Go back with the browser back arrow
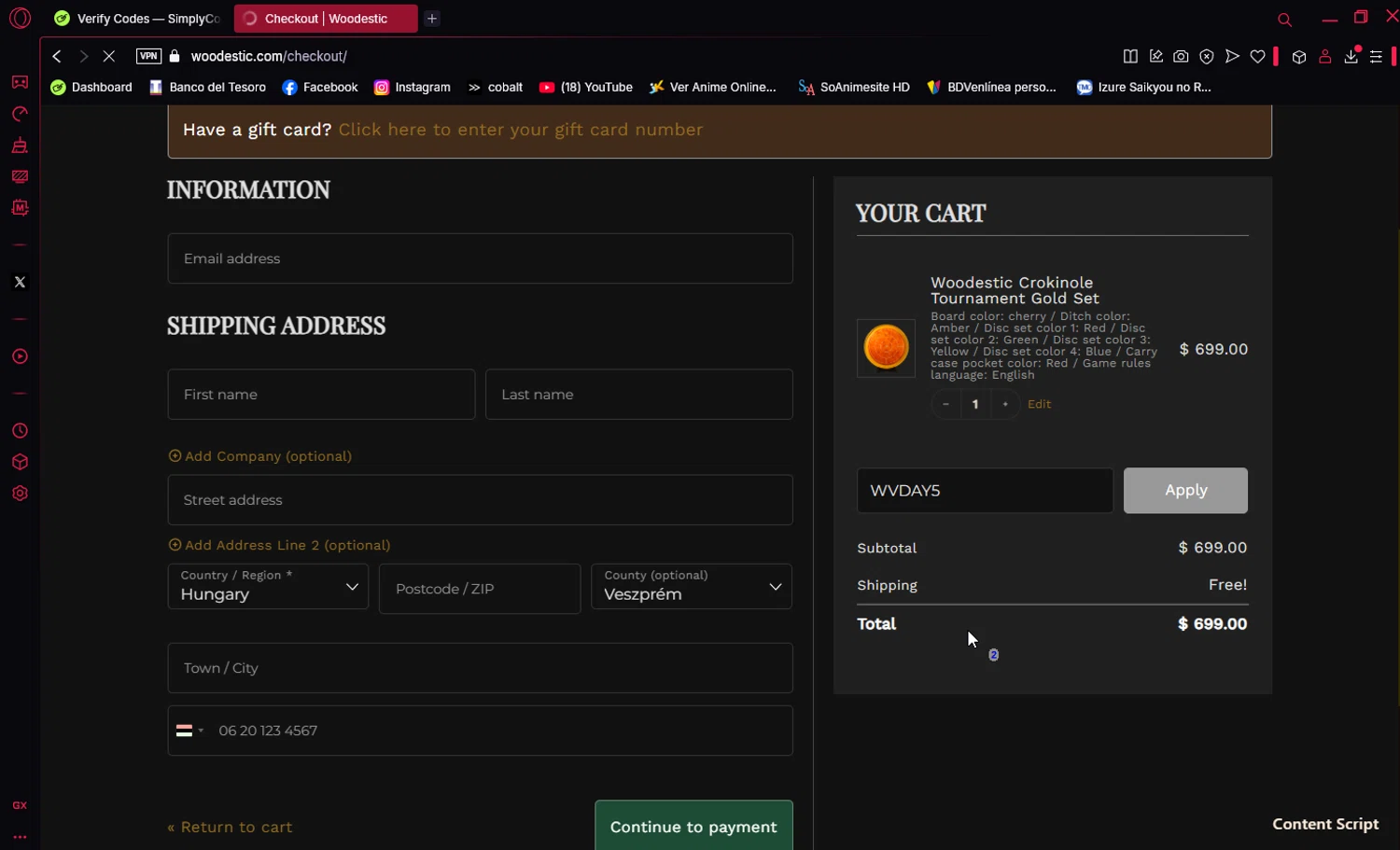1400x850 pixels. pyautogui.click(x=57, y=56)
